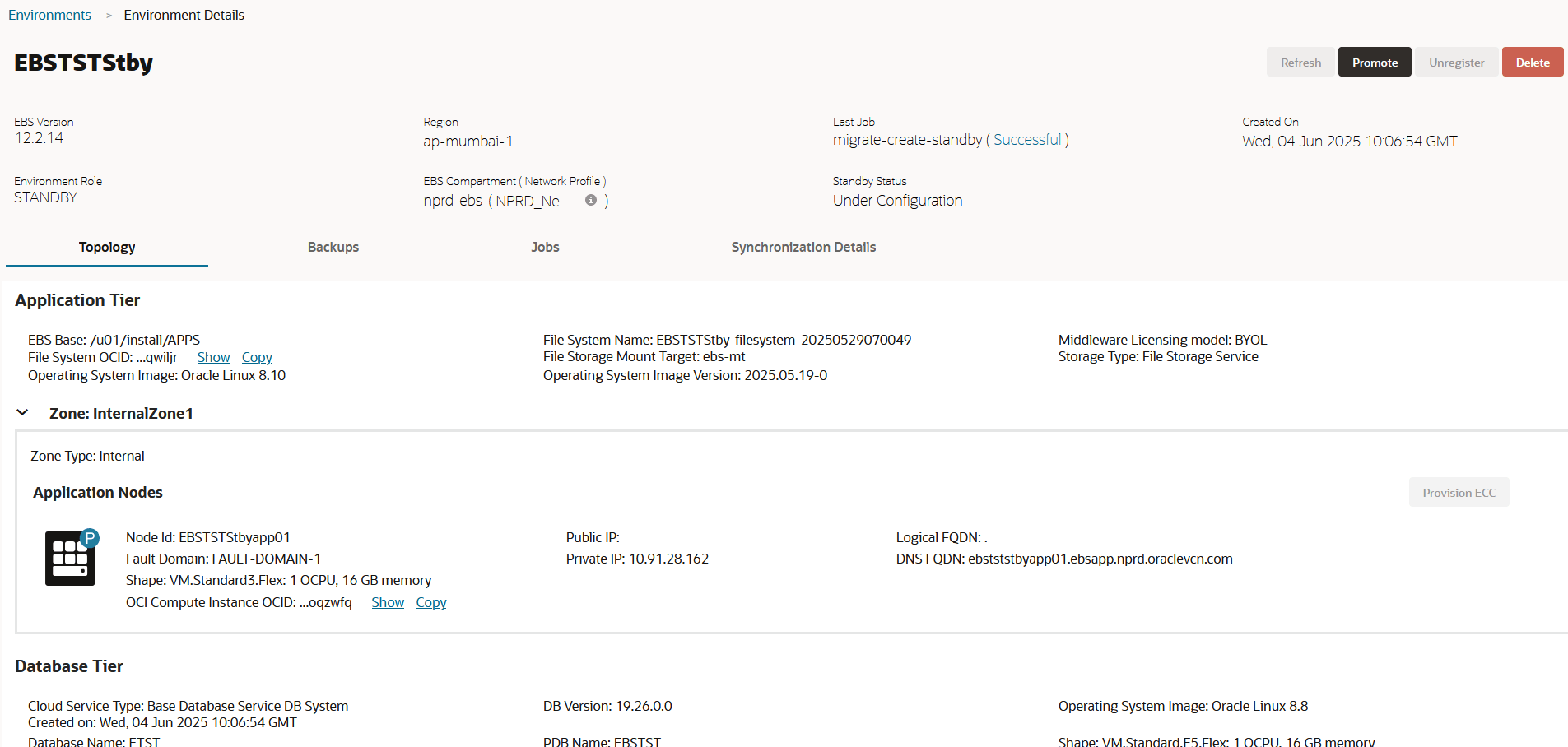Promote the standby environment
The width and height of the screenshot is (1568, 747).
[1375, 62]
